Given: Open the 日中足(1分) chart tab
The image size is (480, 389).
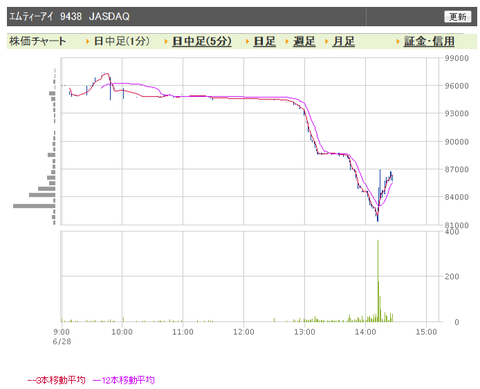Looking at the screenshot, I should (x=122, y=41).
